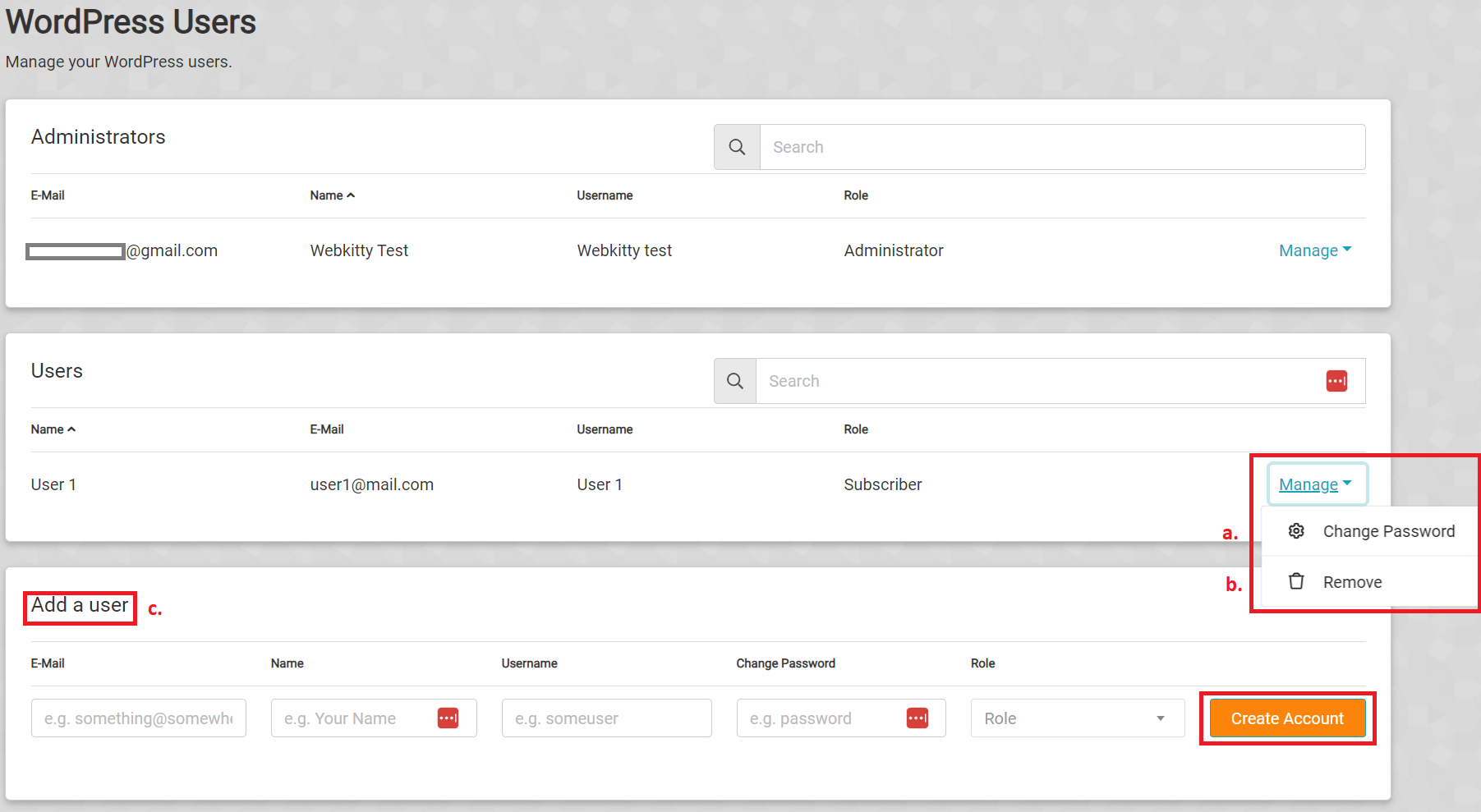Click the password input in Add a user
The width and height of the screenshot is (1481, 812).
pyautogui.click(x=841, y=718)
